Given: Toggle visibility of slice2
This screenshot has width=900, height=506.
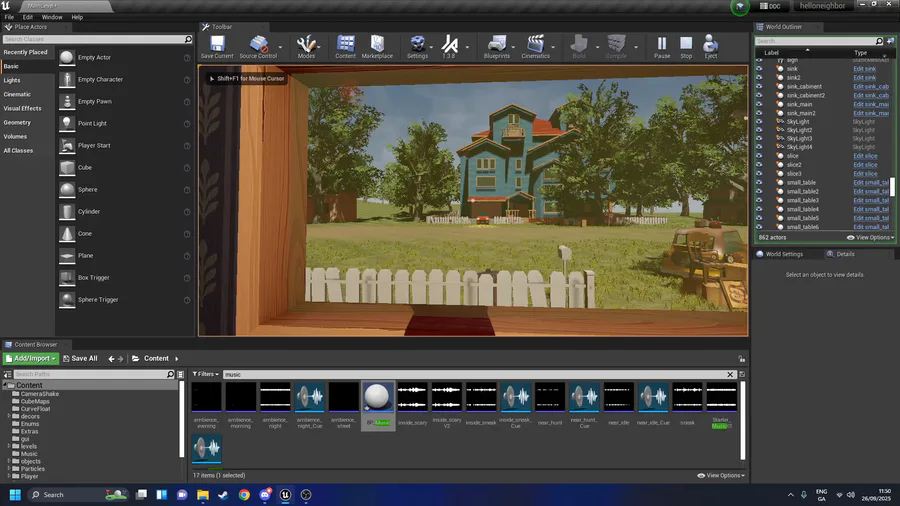Looking at the screenshot, I should (x=759, y=165).
